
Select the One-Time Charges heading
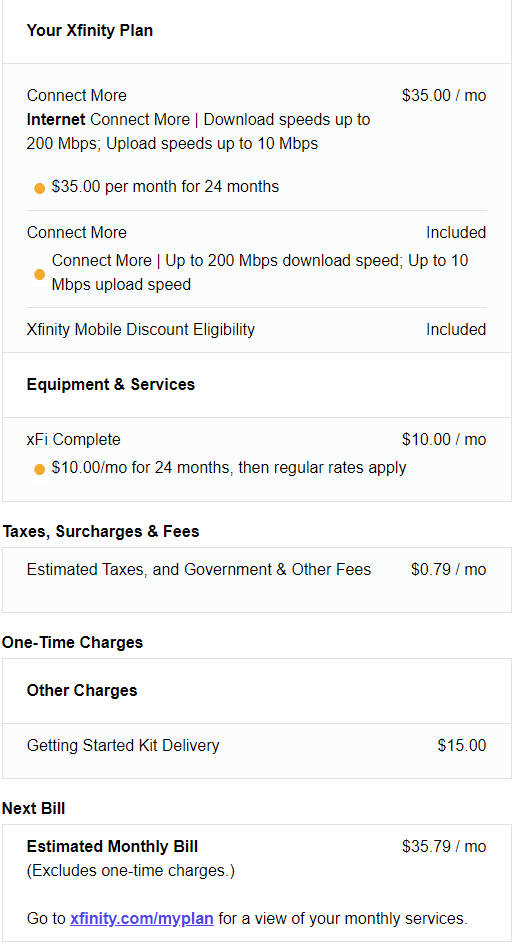click(x=72, y=642)
